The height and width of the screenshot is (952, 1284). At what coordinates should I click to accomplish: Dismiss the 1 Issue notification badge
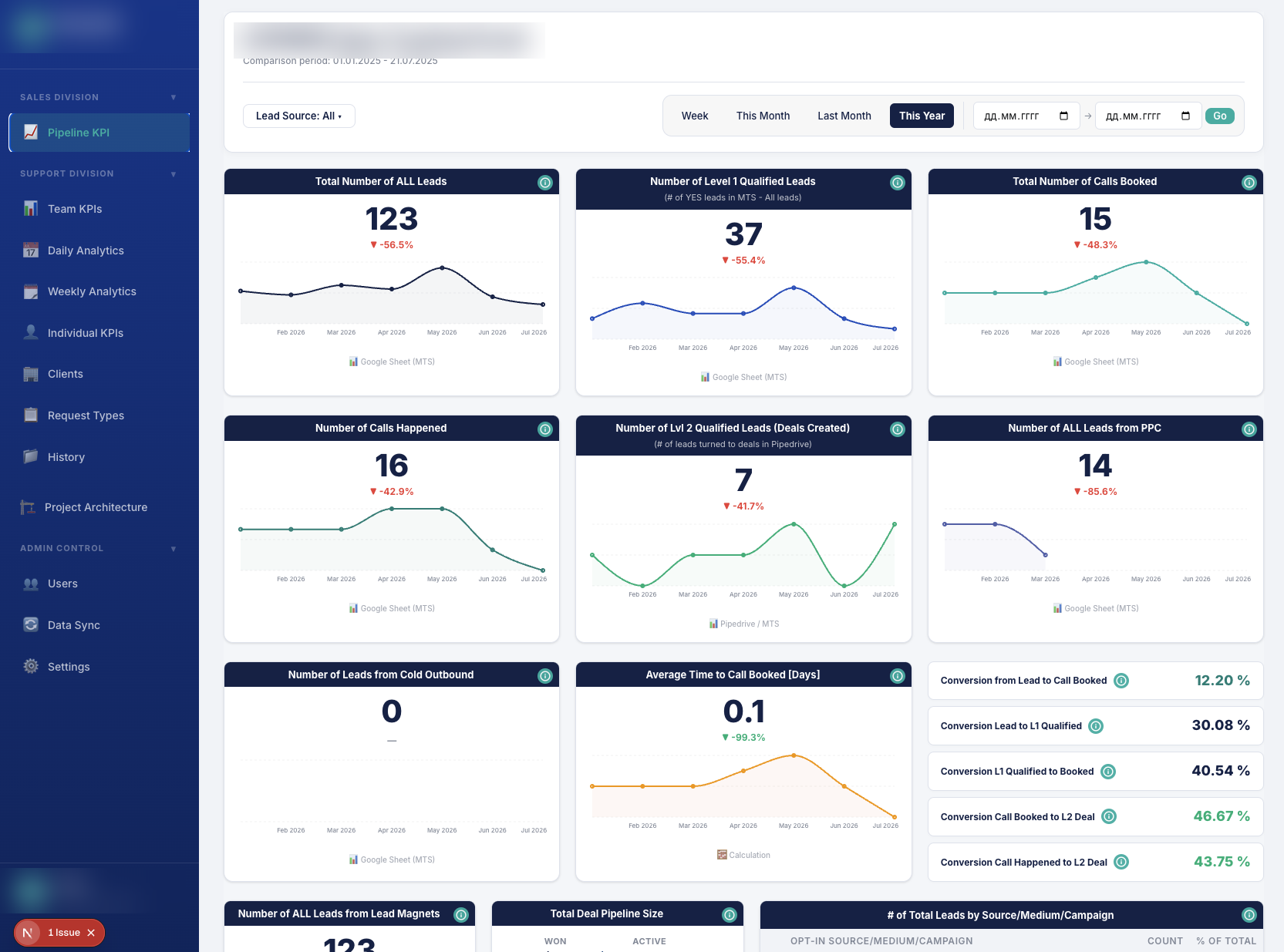[x=91, y=933]
